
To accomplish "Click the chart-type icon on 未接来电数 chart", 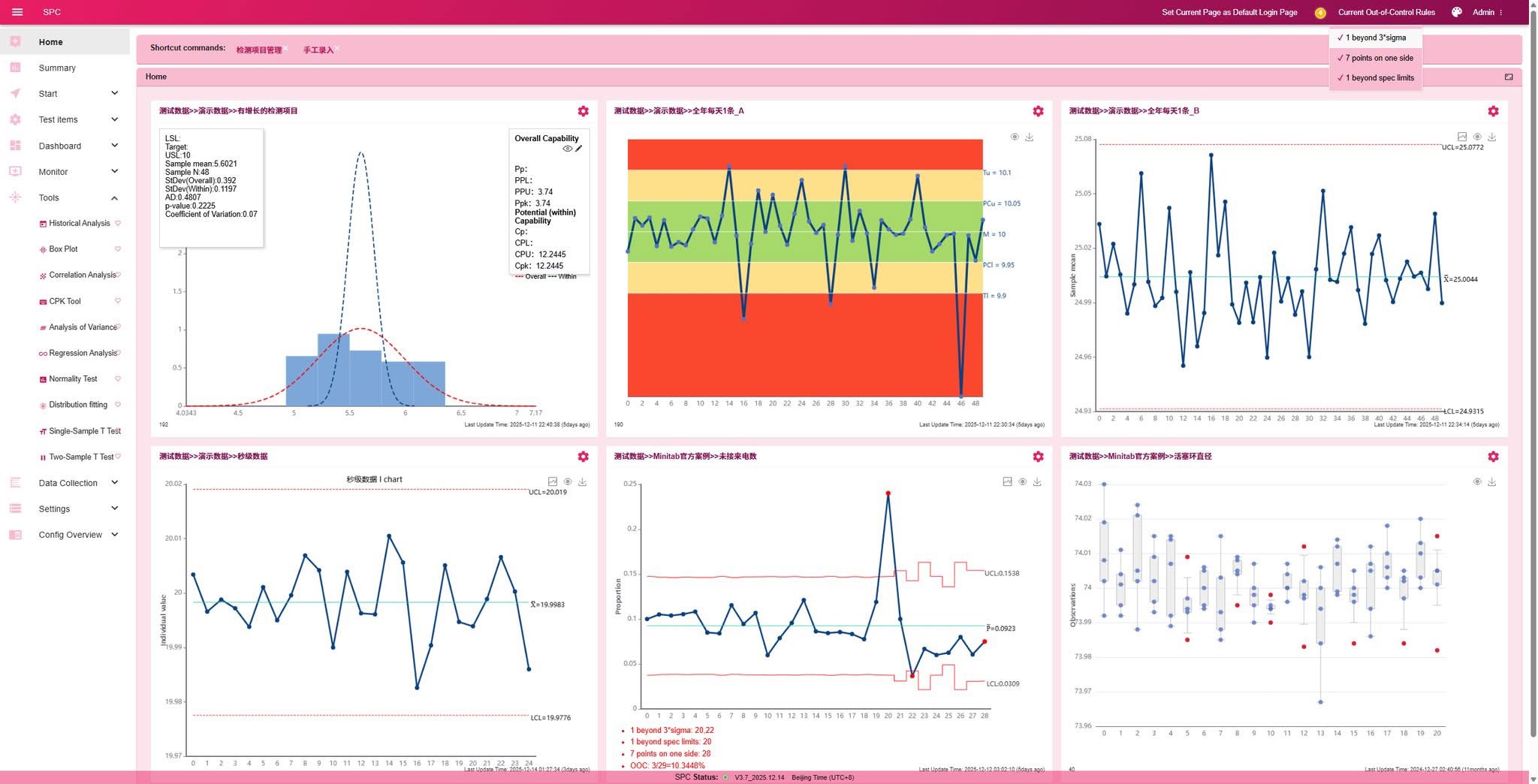I will [x=1007, y=481].
